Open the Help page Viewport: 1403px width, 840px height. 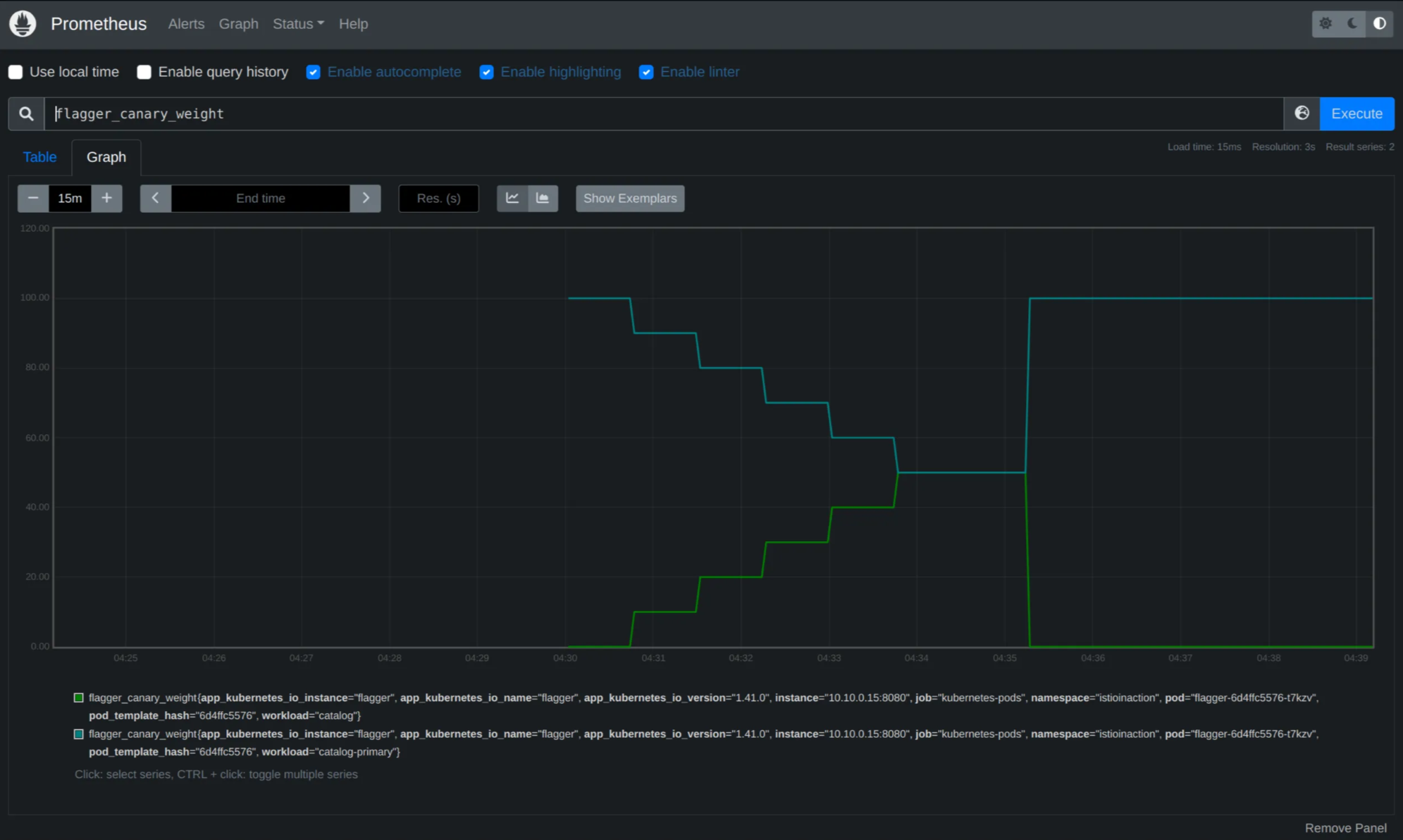pyautogui.click(x=353, y=24)
